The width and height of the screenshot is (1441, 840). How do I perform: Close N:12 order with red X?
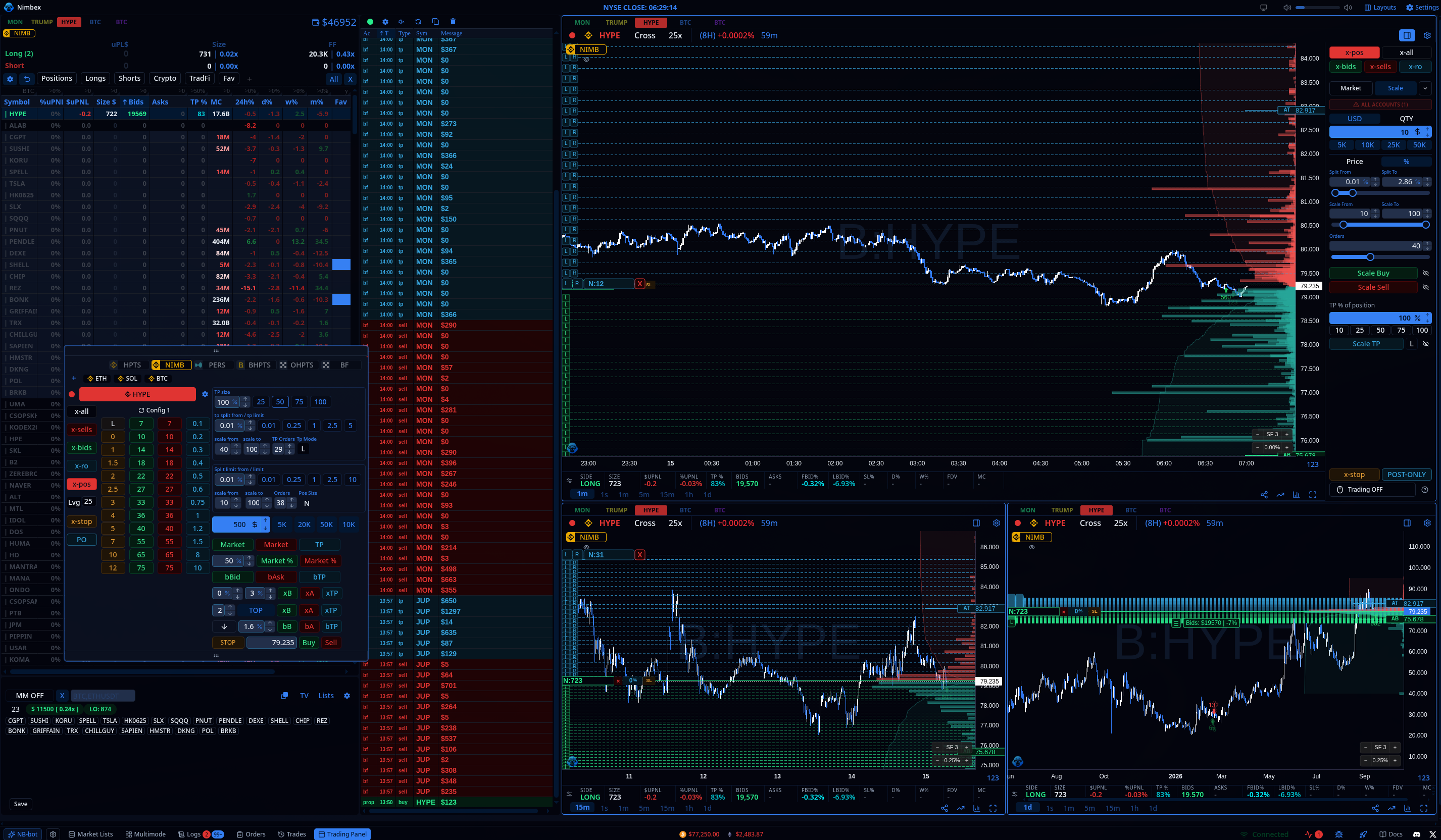click(639, 283)
